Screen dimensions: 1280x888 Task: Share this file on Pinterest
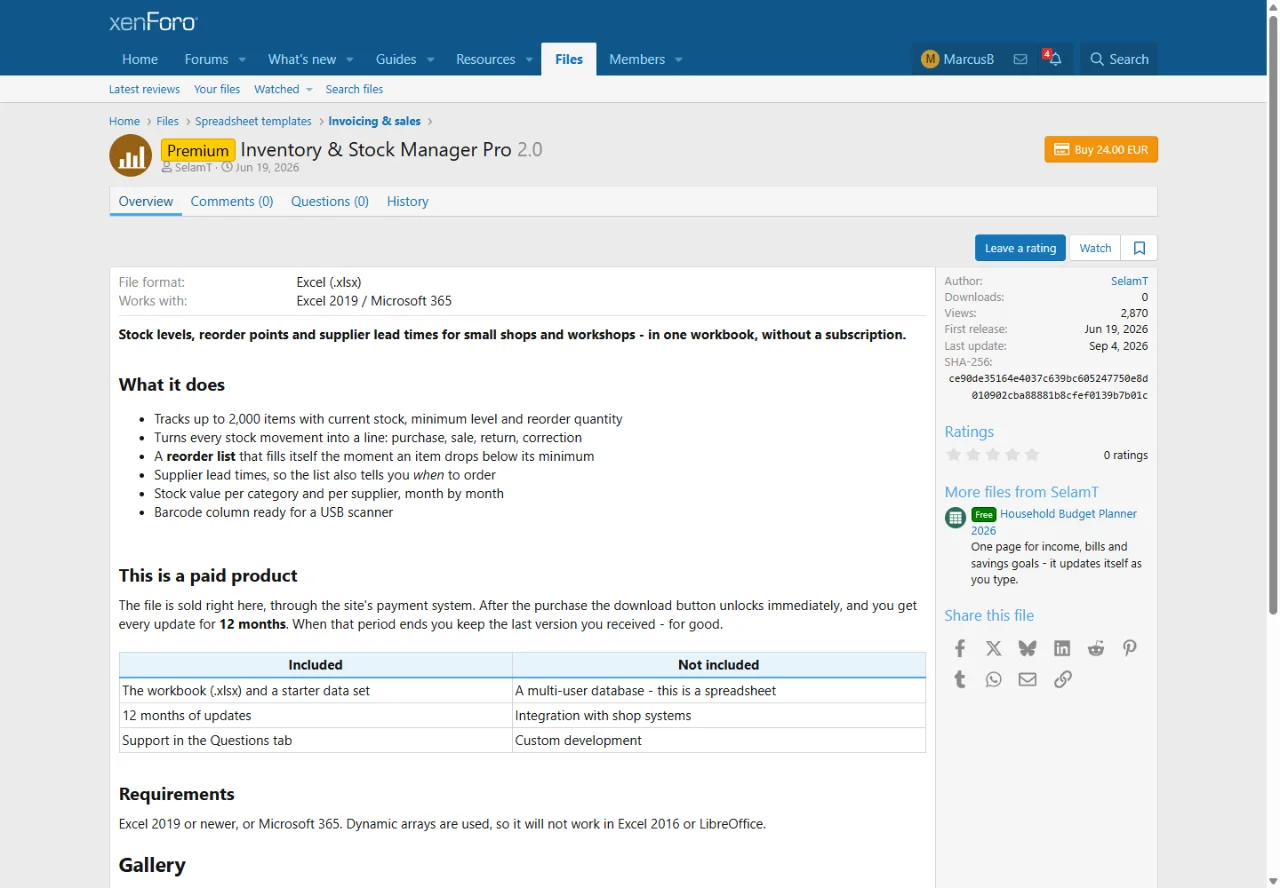click(x=1130, y=648)
